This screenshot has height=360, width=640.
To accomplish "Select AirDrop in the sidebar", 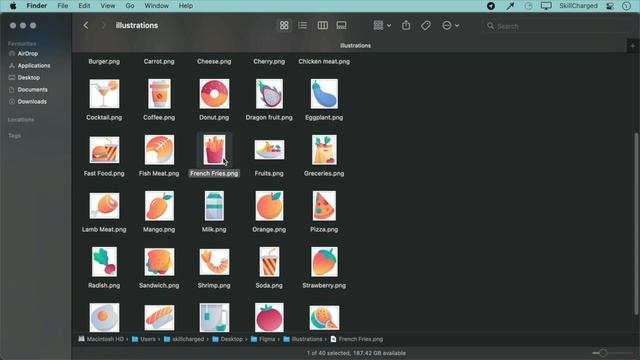I will (27, 53).
